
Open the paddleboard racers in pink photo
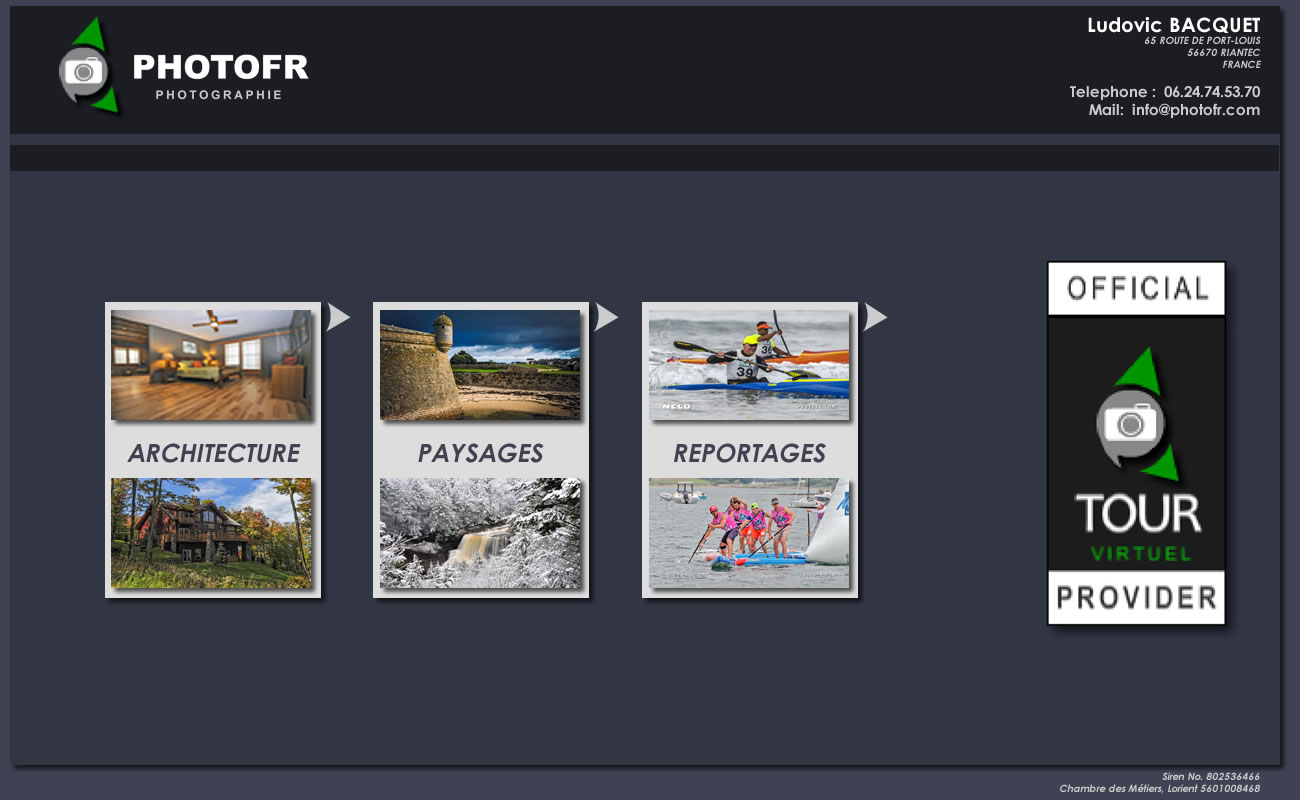pos(749,533)
